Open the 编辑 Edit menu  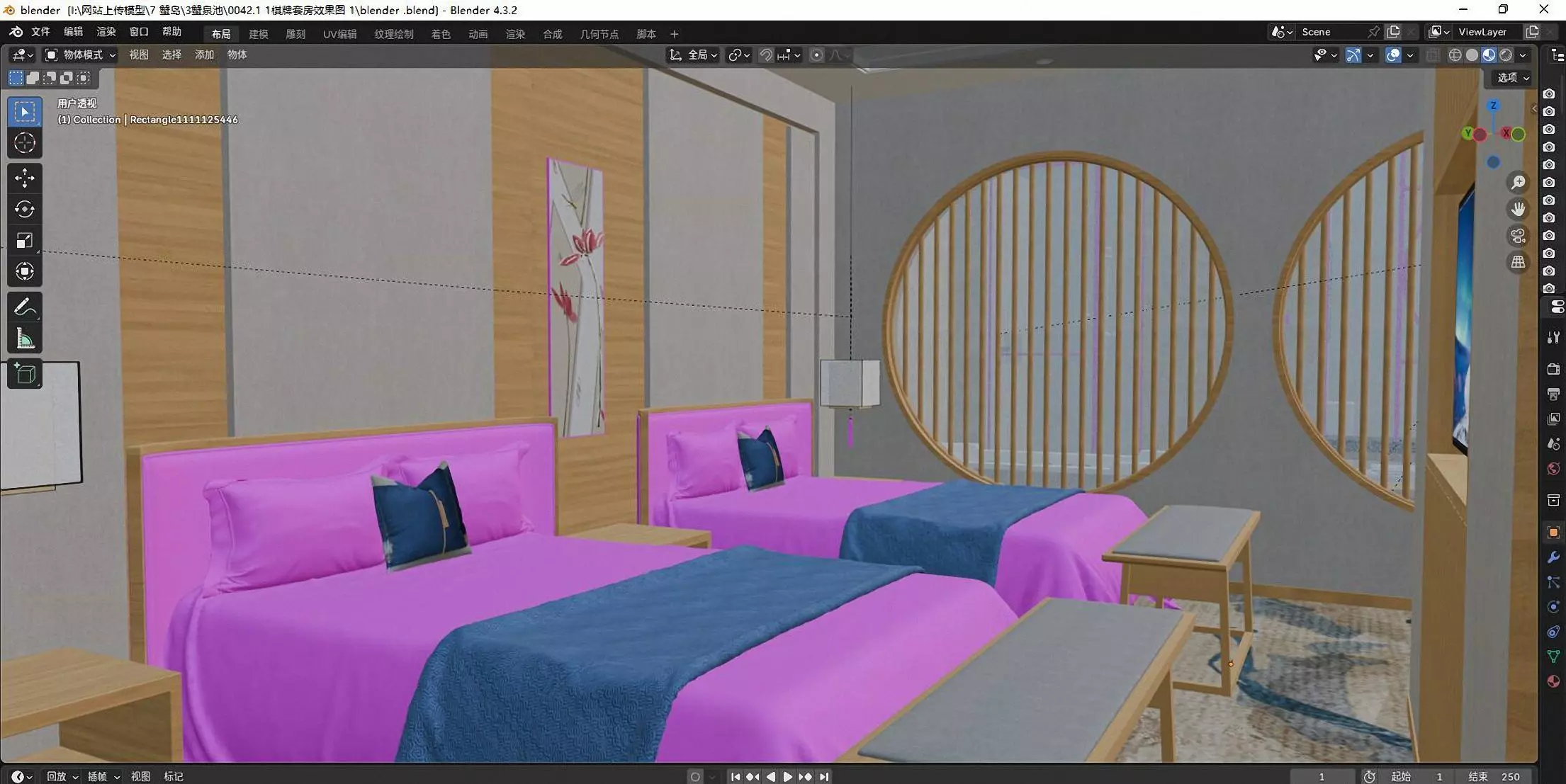coord(73,32)
